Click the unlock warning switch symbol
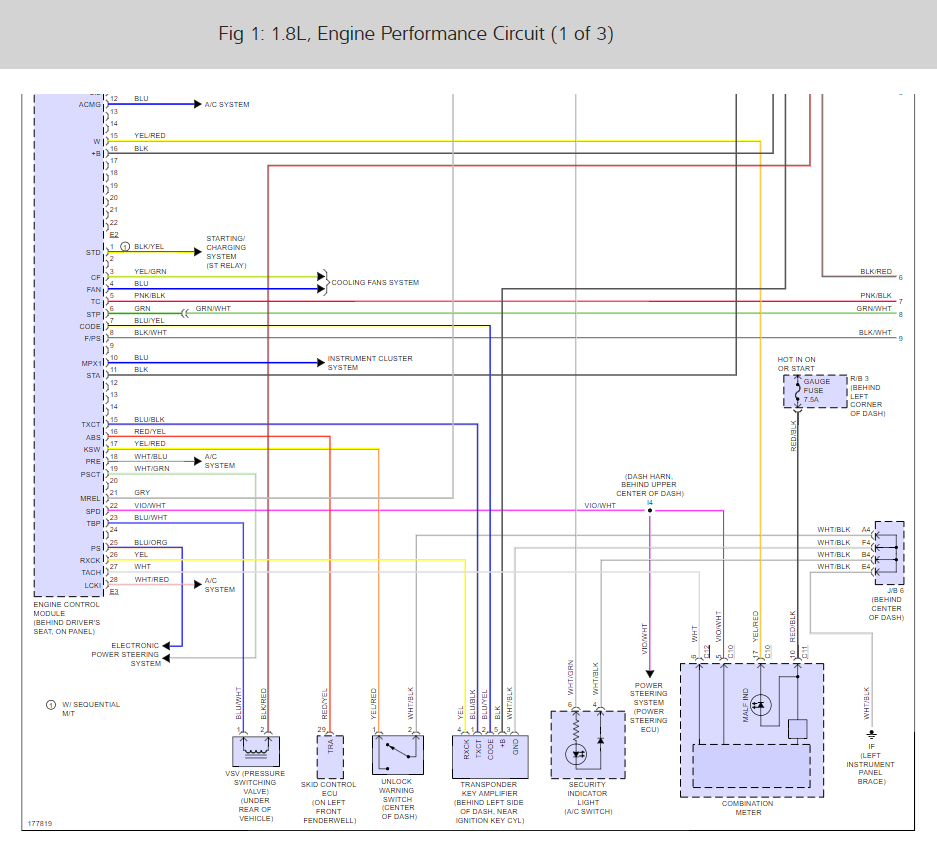The image size is (937, 845). tap(398, 755)
